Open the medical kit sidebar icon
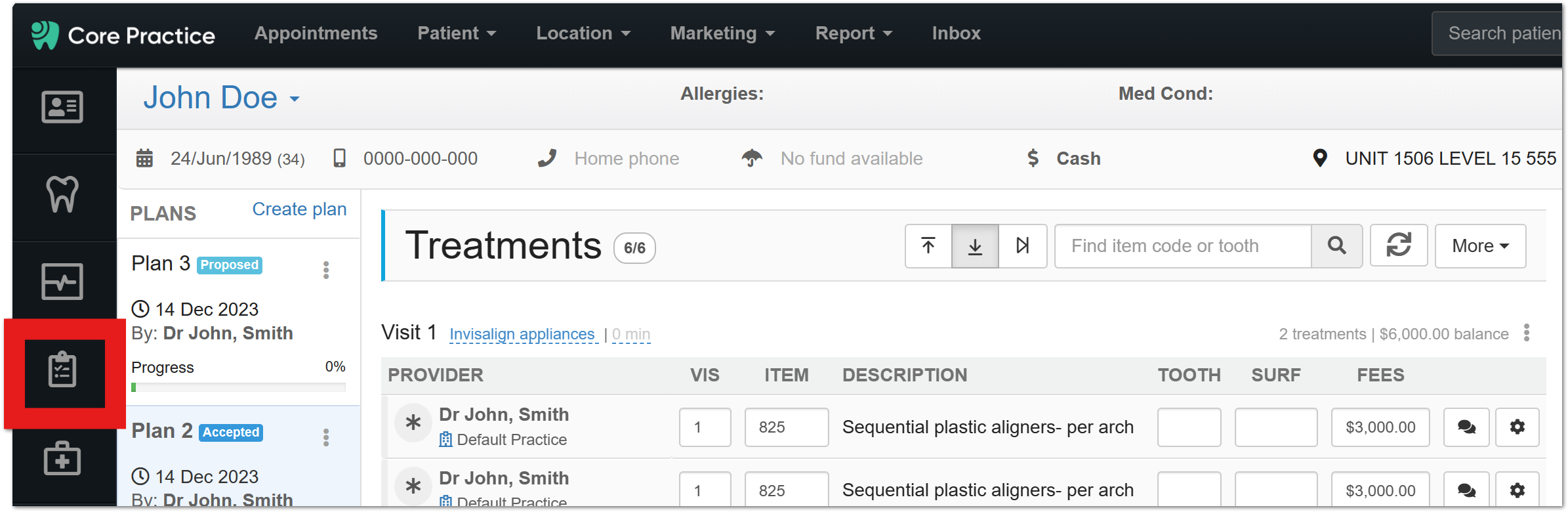 point(62,458)
